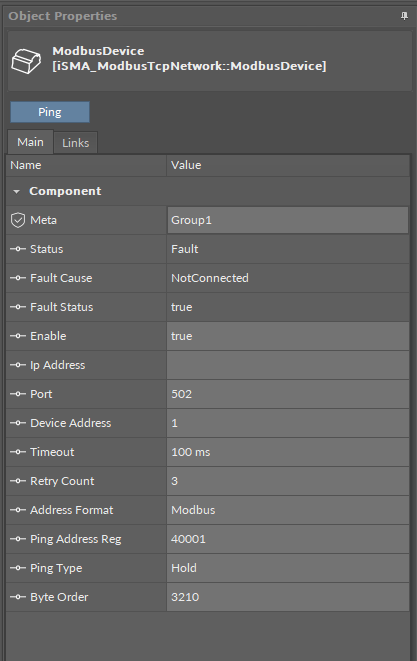Click the Ping action button

(x=50, y=112)
